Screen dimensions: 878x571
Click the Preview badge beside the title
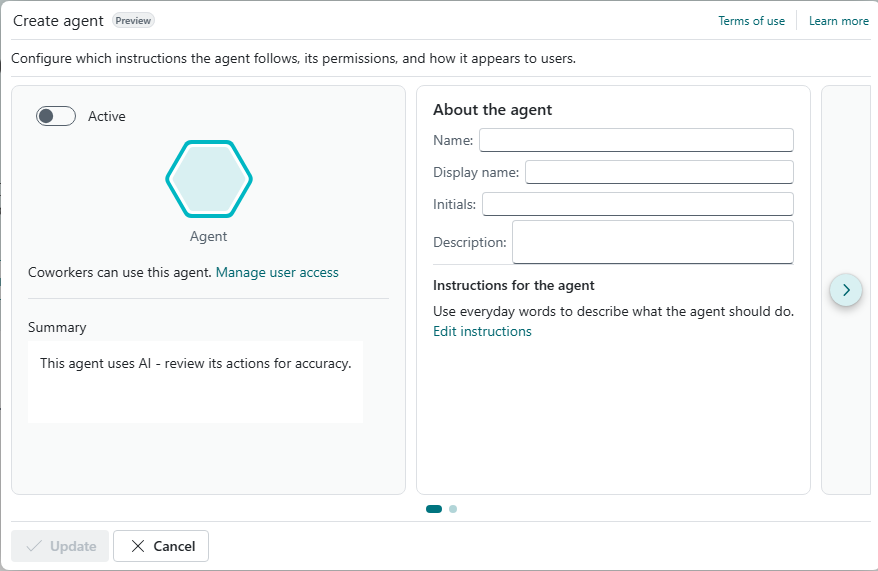point(133,20)
